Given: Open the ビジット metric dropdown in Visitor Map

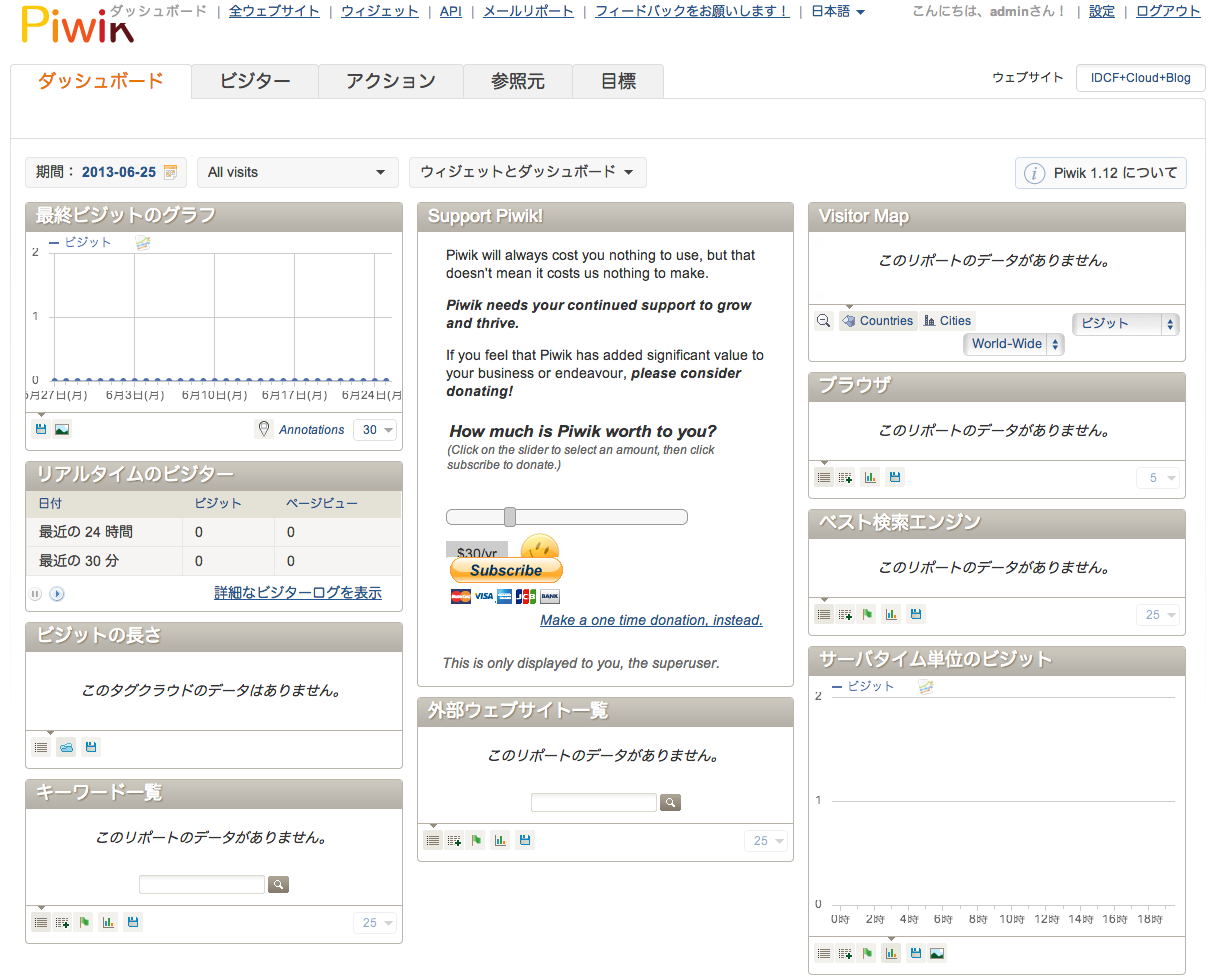Looking at the screenshot, I should point(1126,324).
